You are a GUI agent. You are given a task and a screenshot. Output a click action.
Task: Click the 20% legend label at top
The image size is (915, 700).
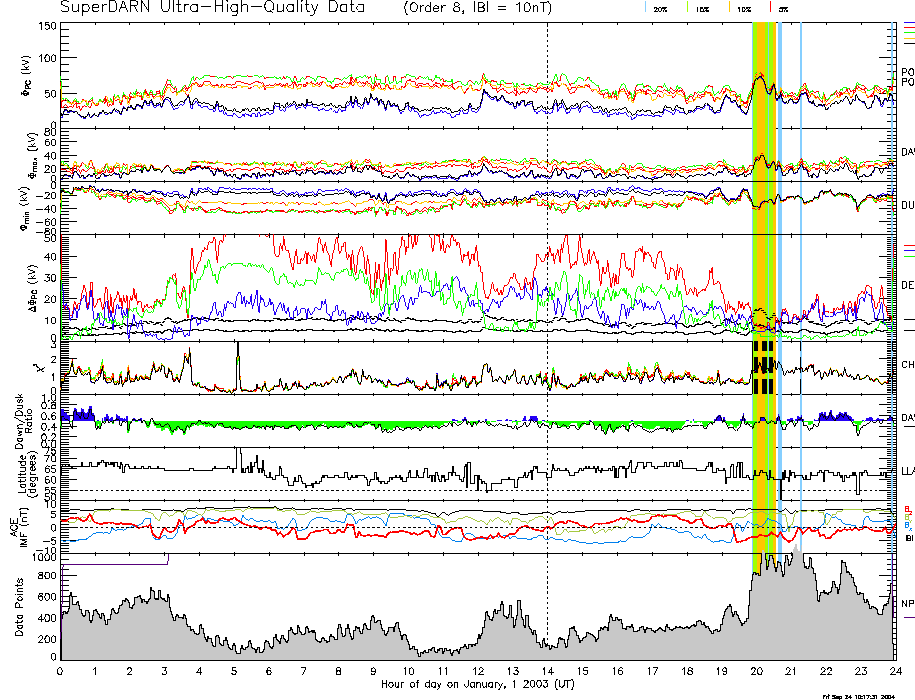(660, 8)
